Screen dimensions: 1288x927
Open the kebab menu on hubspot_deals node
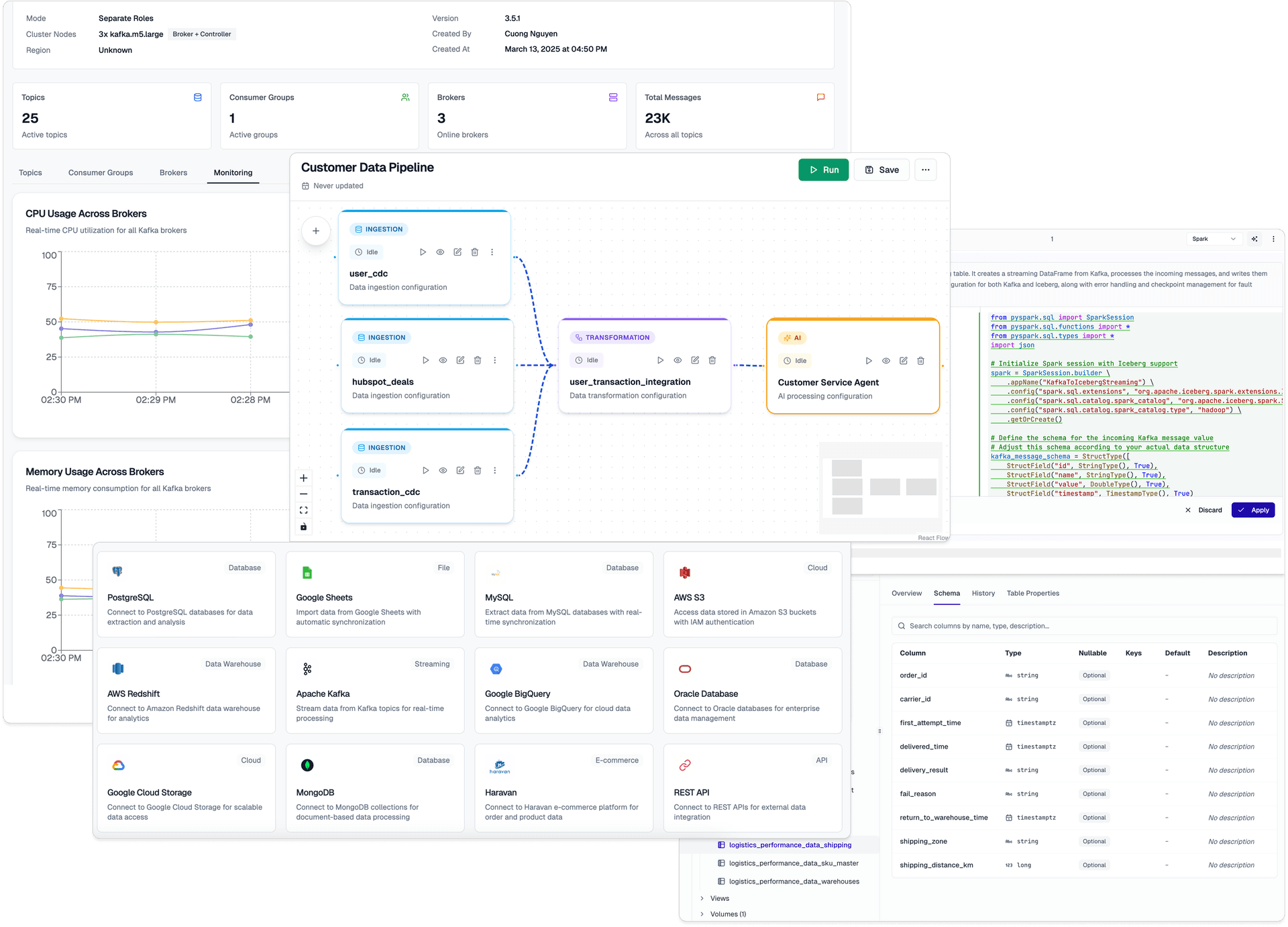click(x=494, y=360)
